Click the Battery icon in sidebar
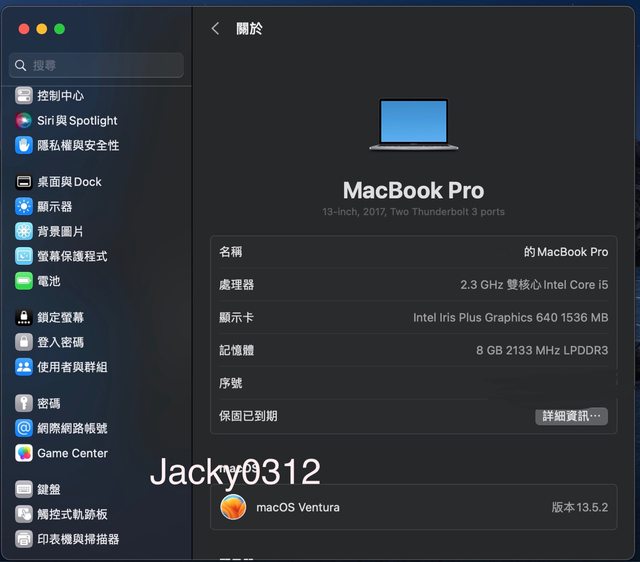This screenshot has width=640, height=562. click(x=24, y=281)
